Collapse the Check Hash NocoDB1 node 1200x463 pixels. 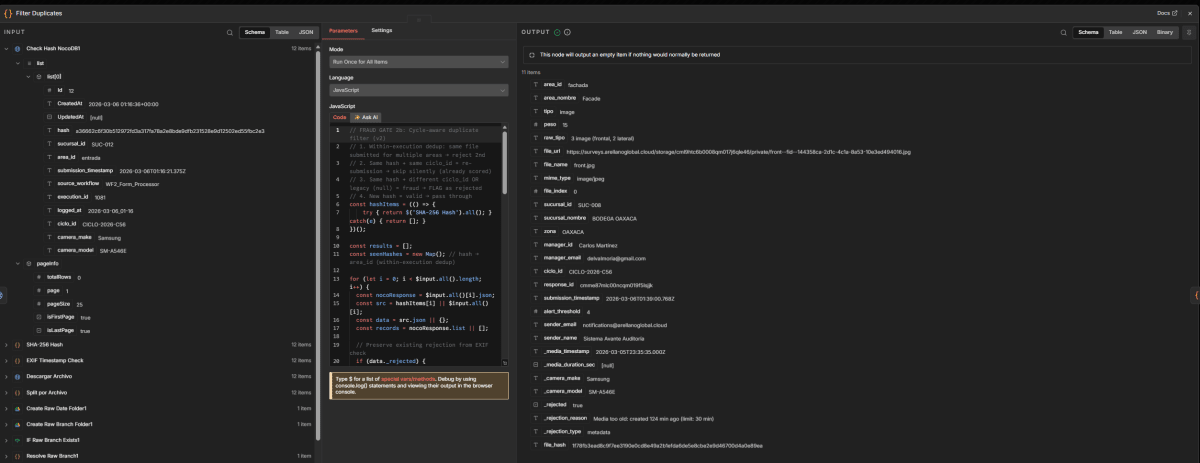click(x=7, y=48)
